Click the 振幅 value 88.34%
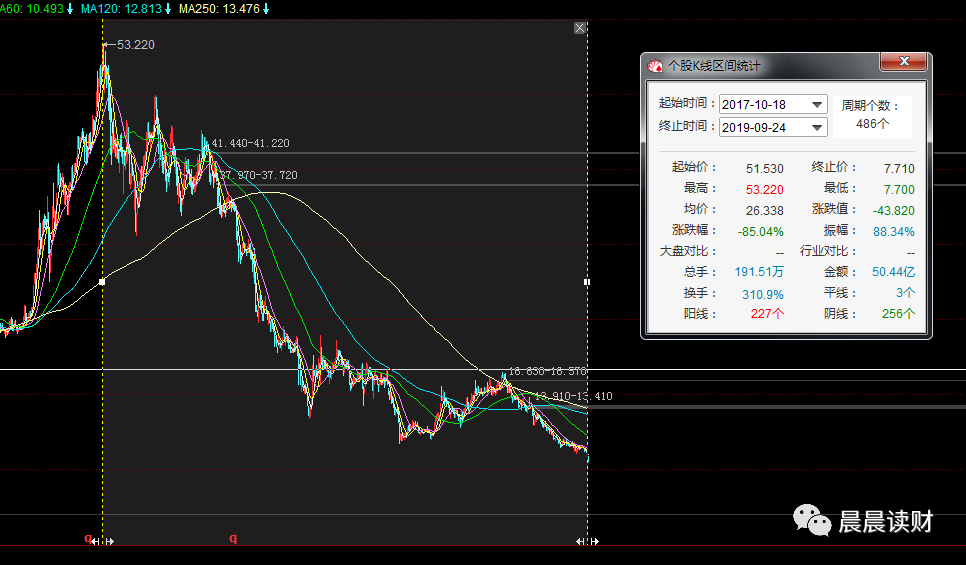The height and width of the screenshot is (565, 966). click(894, 232)
